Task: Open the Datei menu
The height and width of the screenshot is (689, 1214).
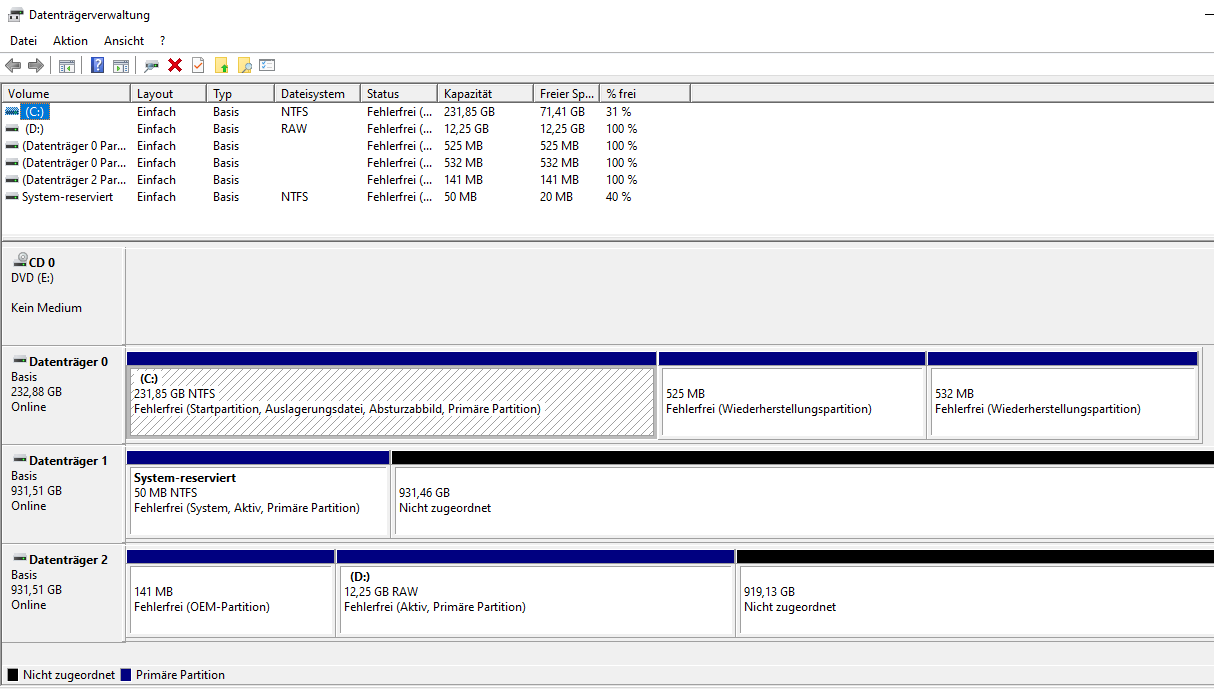Action: tap(23, 41)
